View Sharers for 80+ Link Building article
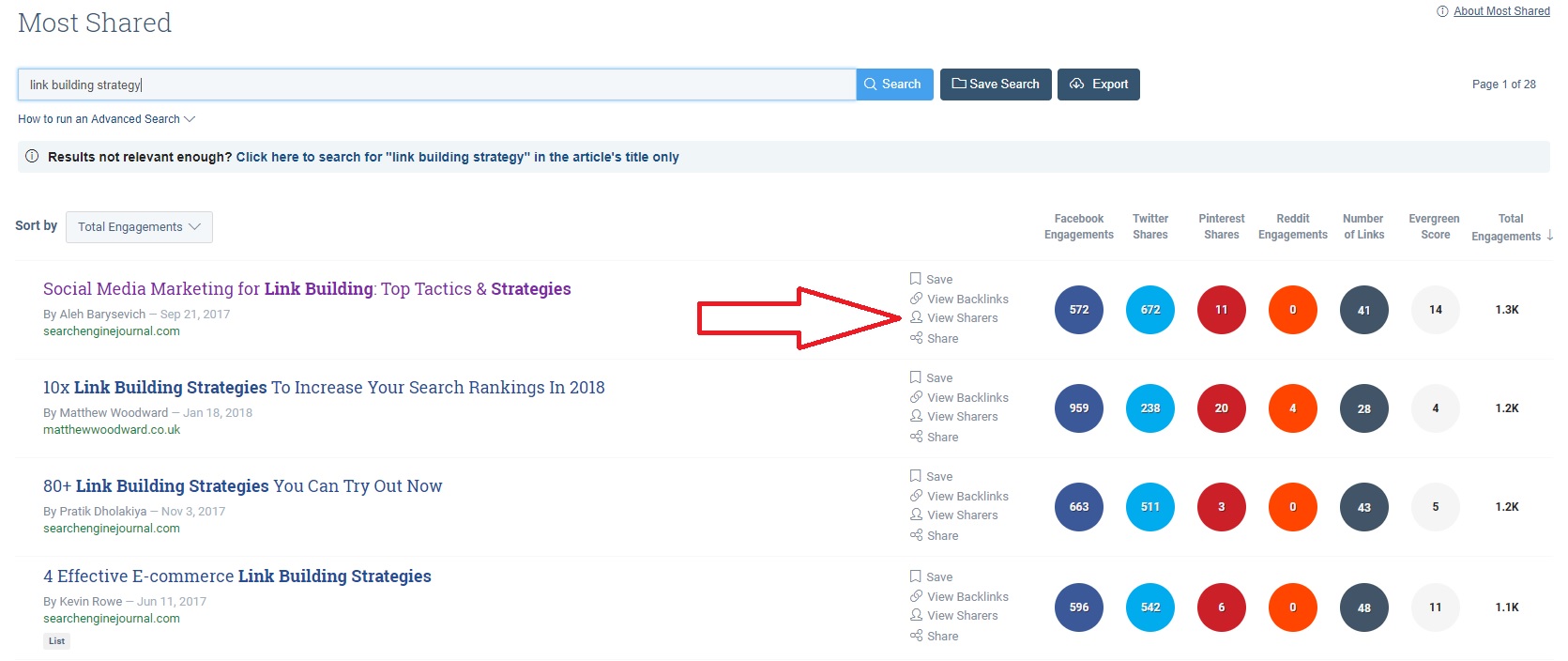The image size is (1568, 661). (953, 515)
